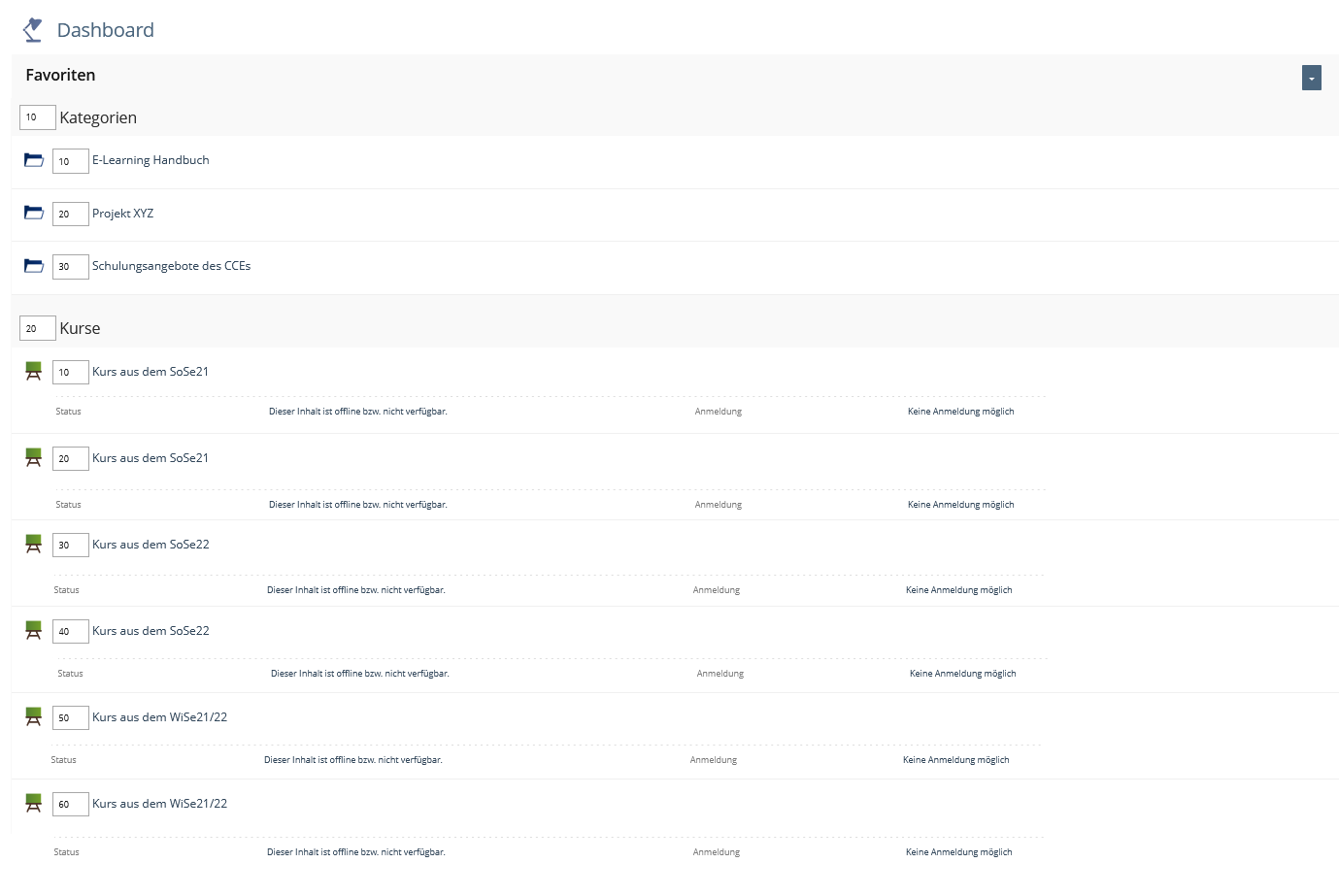This screenshot has width=1339, height=896.
Task: Open the E-Learning Handbuch category
Action: coord(151,160)
